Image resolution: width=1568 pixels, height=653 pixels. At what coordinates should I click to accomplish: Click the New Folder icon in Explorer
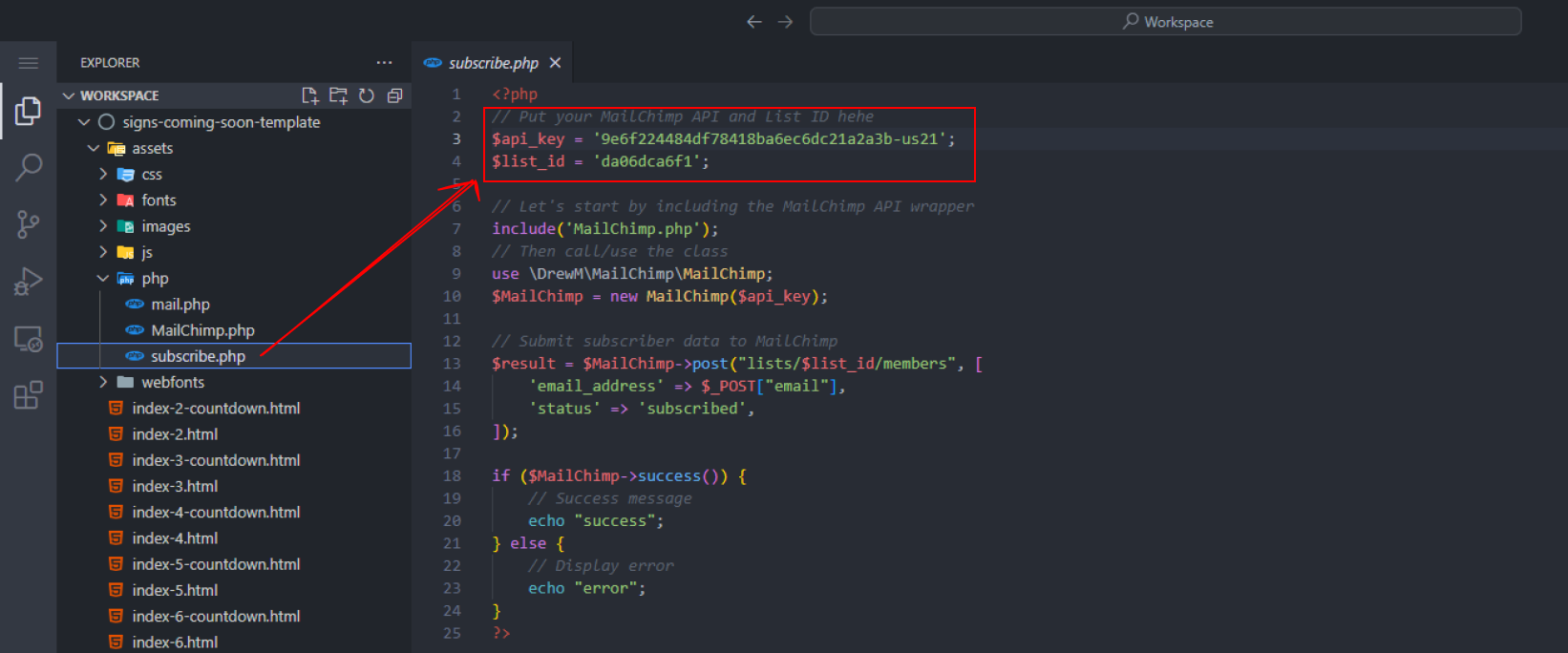338,95
